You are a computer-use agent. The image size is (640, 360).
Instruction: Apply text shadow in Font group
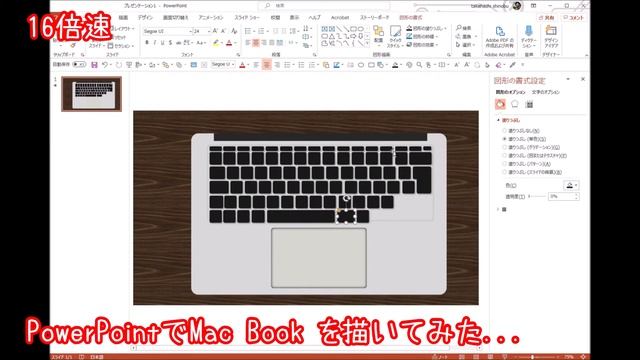coord(170,43)
